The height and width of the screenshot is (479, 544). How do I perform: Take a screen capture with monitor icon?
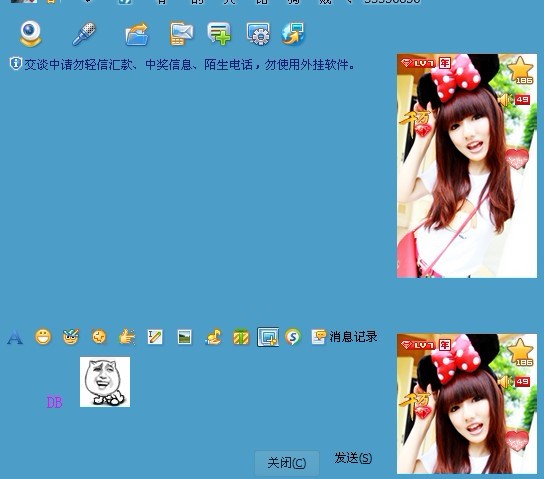coord(268,337)
